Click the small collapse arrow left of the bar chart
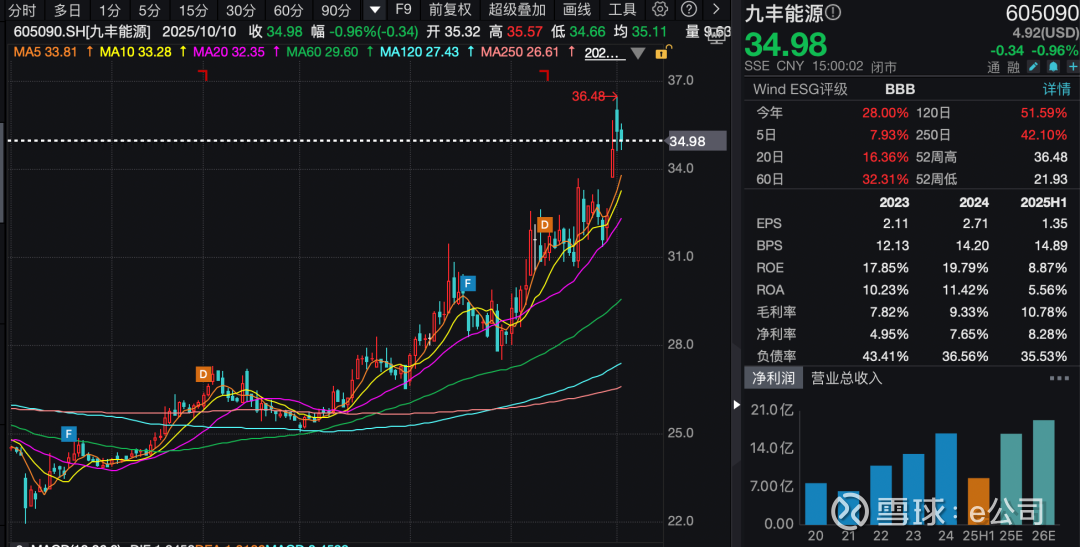The height and width of the screenshot is (547, 1080). click(x=736, y=404)
